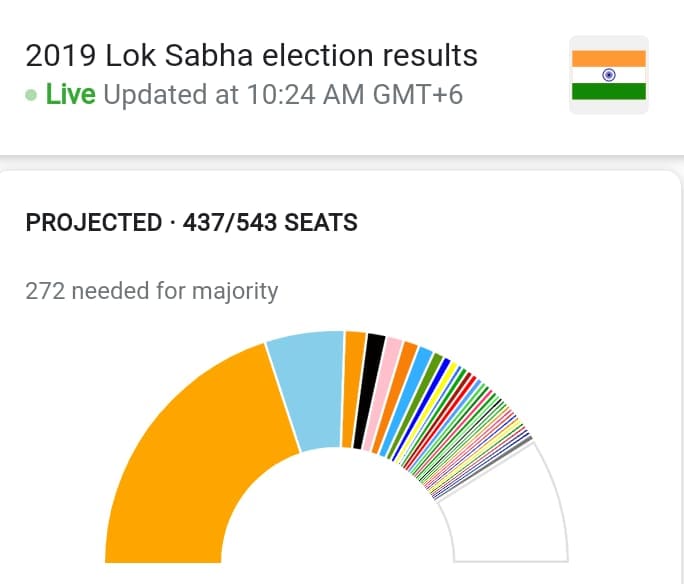Image resolution: width=684 pixels, height=584 pixels.
Task: Click the green Live status dot
Action: [x=31, y=95]
